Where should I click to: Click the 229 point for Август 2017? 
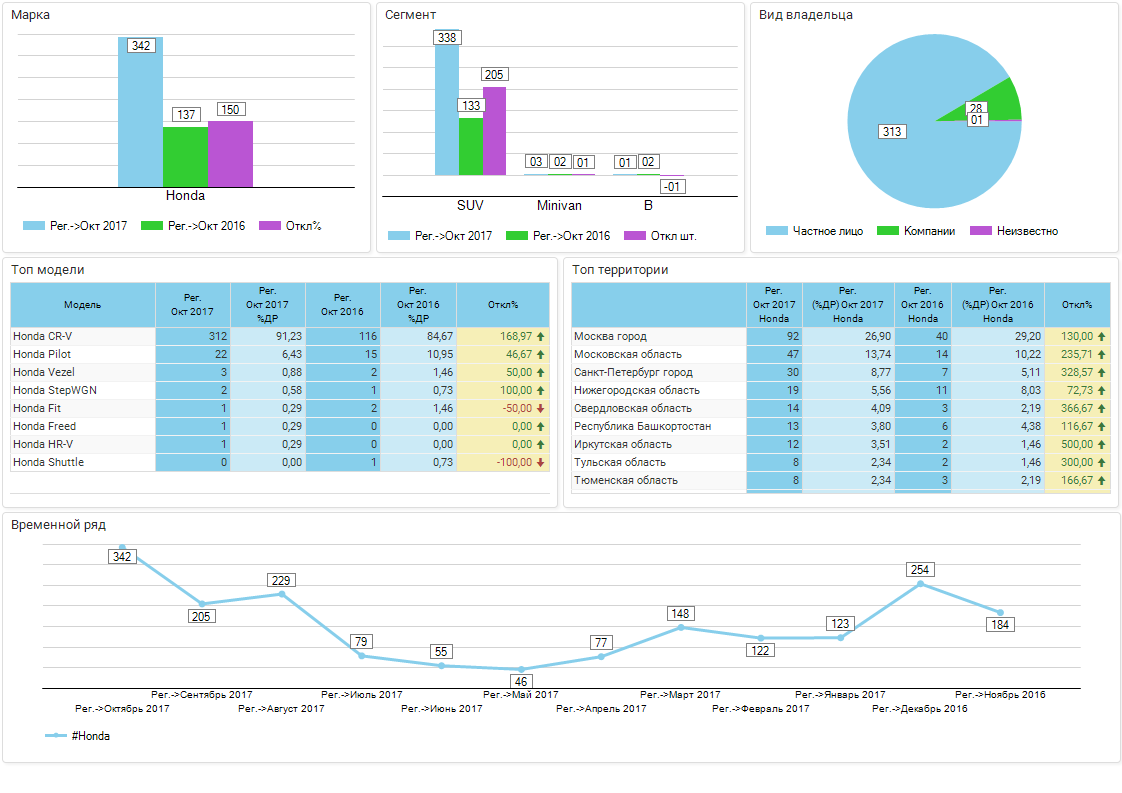tap(282, 594)
